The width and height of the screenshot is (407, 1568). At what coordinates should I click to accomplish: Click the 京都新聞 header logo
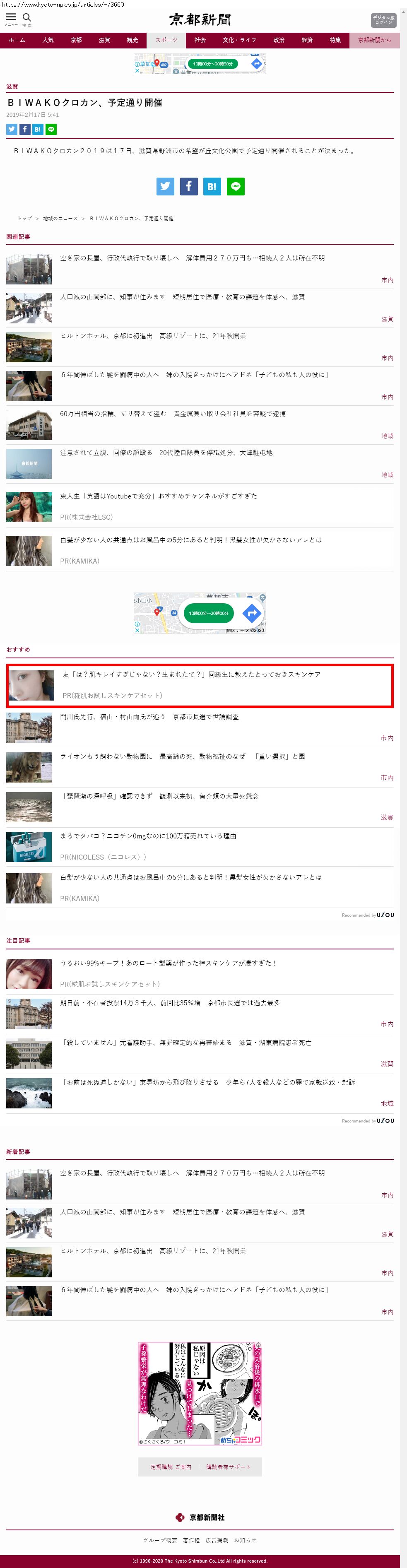(200, 19)
